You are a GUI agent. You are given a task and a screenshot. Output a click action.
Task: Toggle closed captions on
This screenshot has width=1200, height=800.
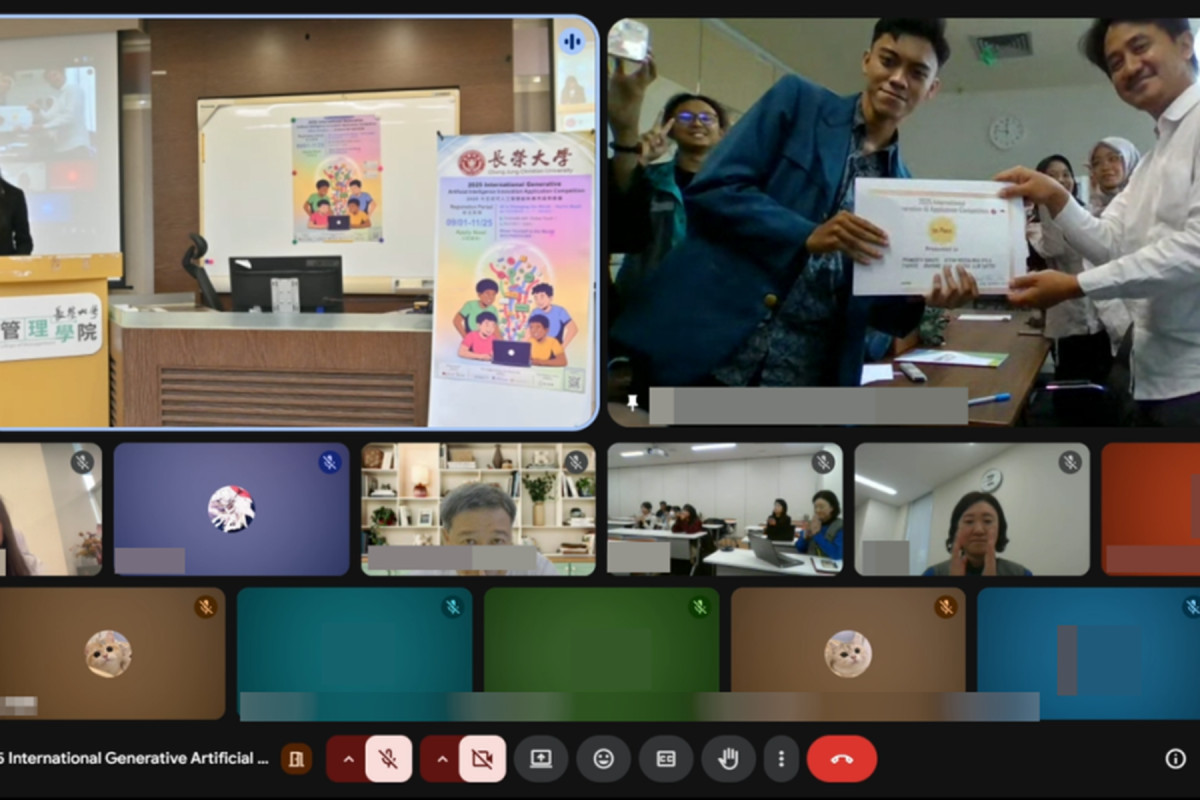click(x=666, y=759)
